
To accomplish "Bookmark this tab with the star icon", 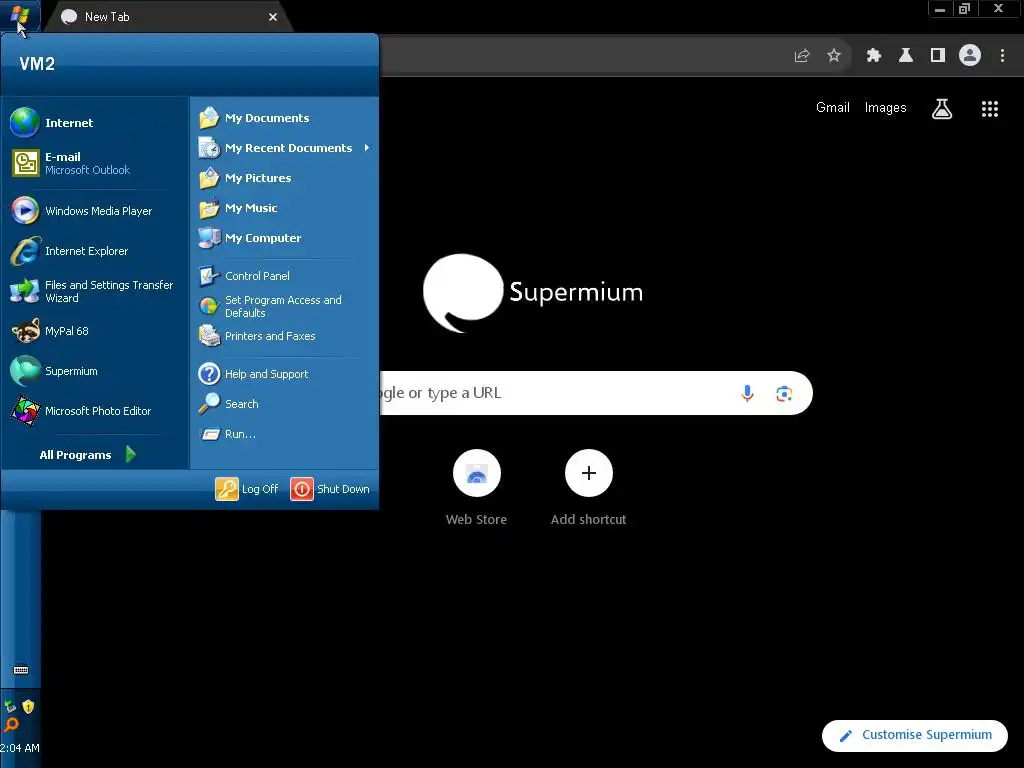I will (834, 56).
